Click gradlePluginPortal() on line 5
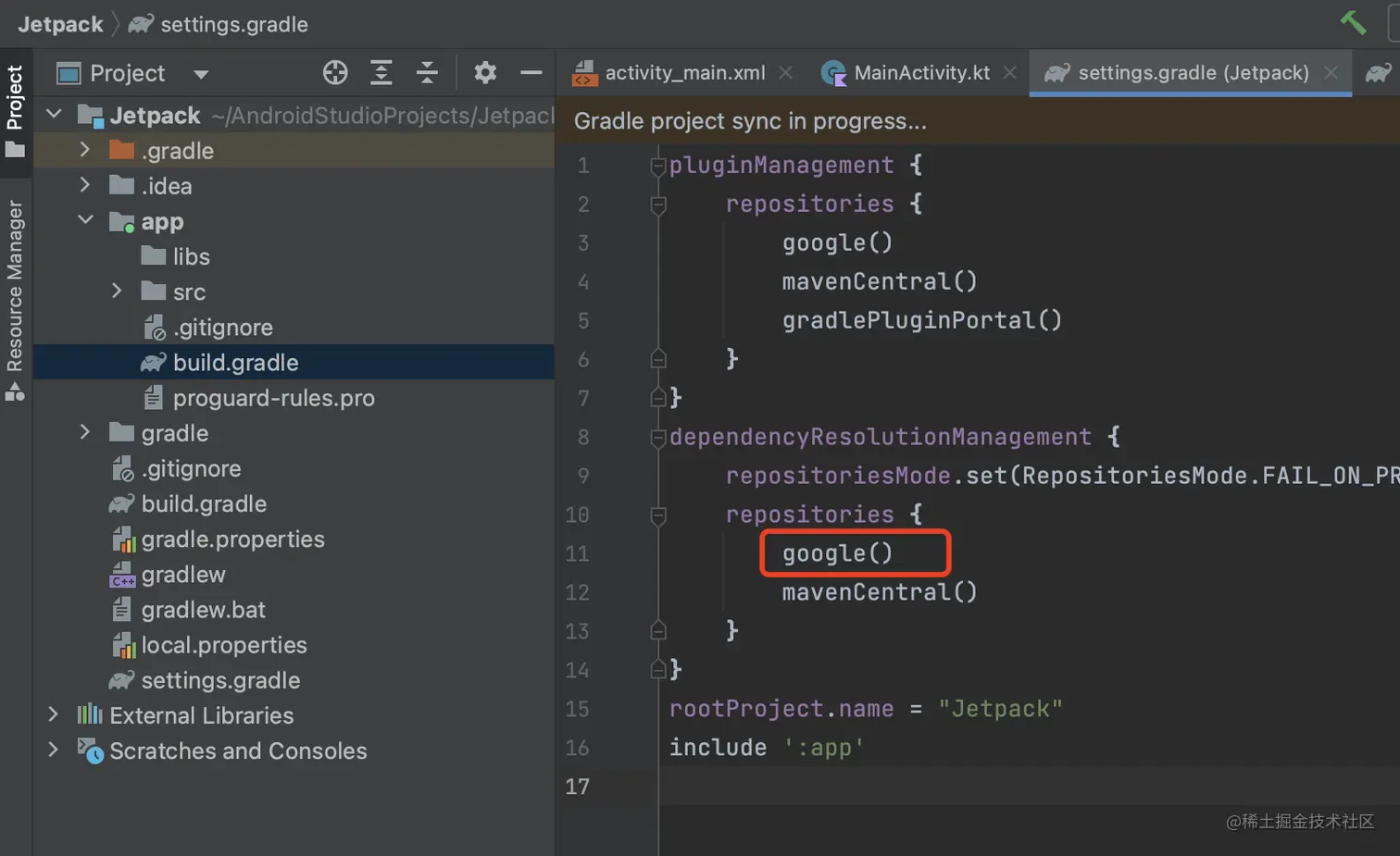Image resolution: width=1400 pixels, height=856 pixels. pyautogui.click(x=922, y=320)
